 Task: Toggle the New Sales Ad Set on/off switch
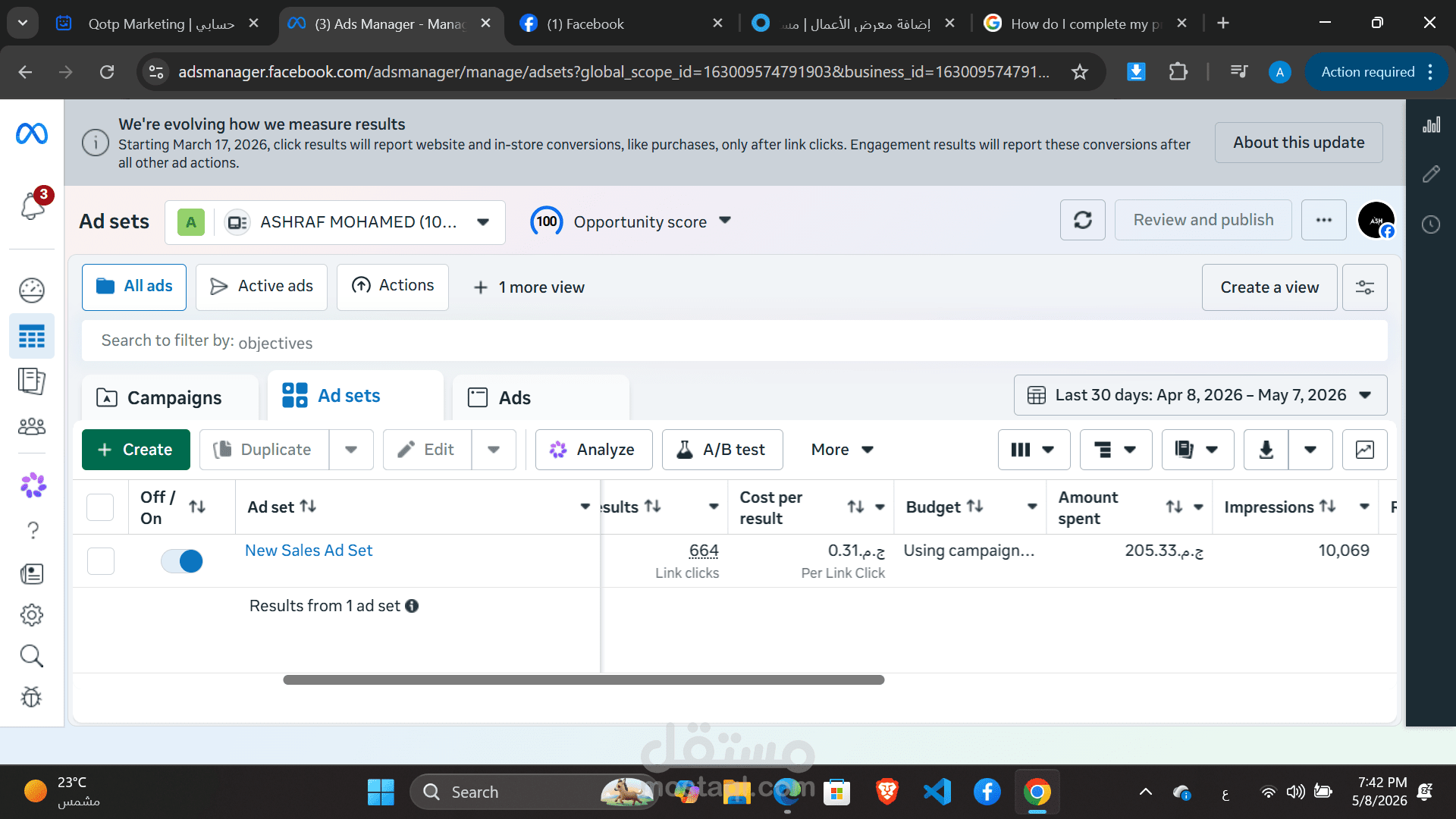pyautogui.click(x=182, y=561)
